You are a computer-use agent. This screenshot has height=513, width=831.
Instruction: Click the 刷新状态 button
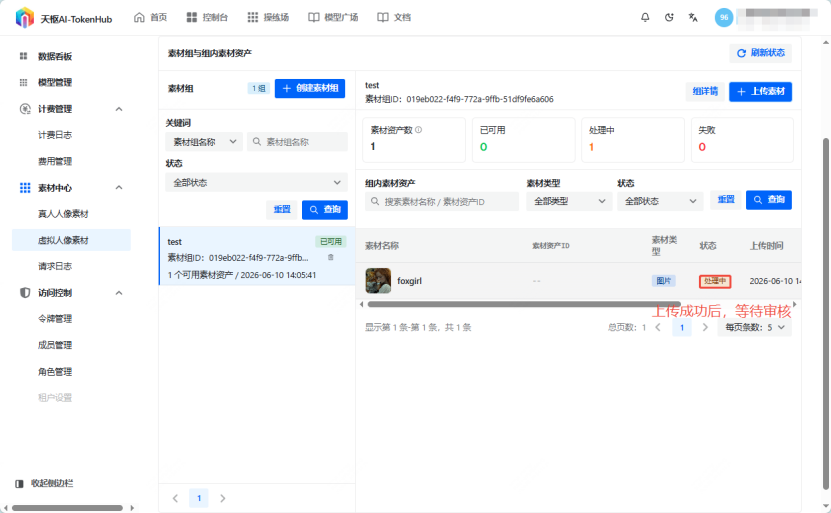[761, 53]
